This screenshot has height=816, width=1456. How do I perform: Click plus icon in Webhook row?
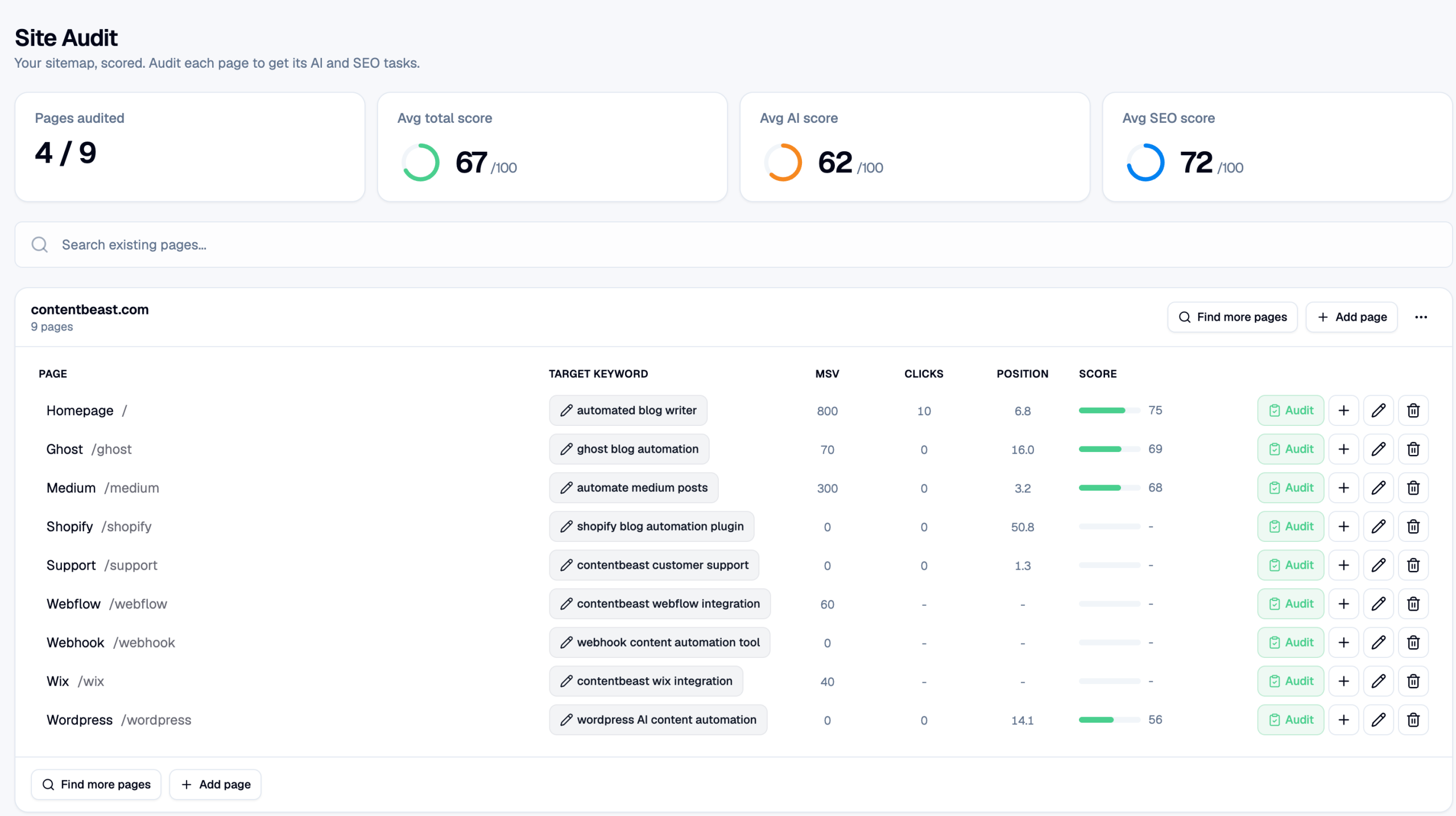[1343, 643]
